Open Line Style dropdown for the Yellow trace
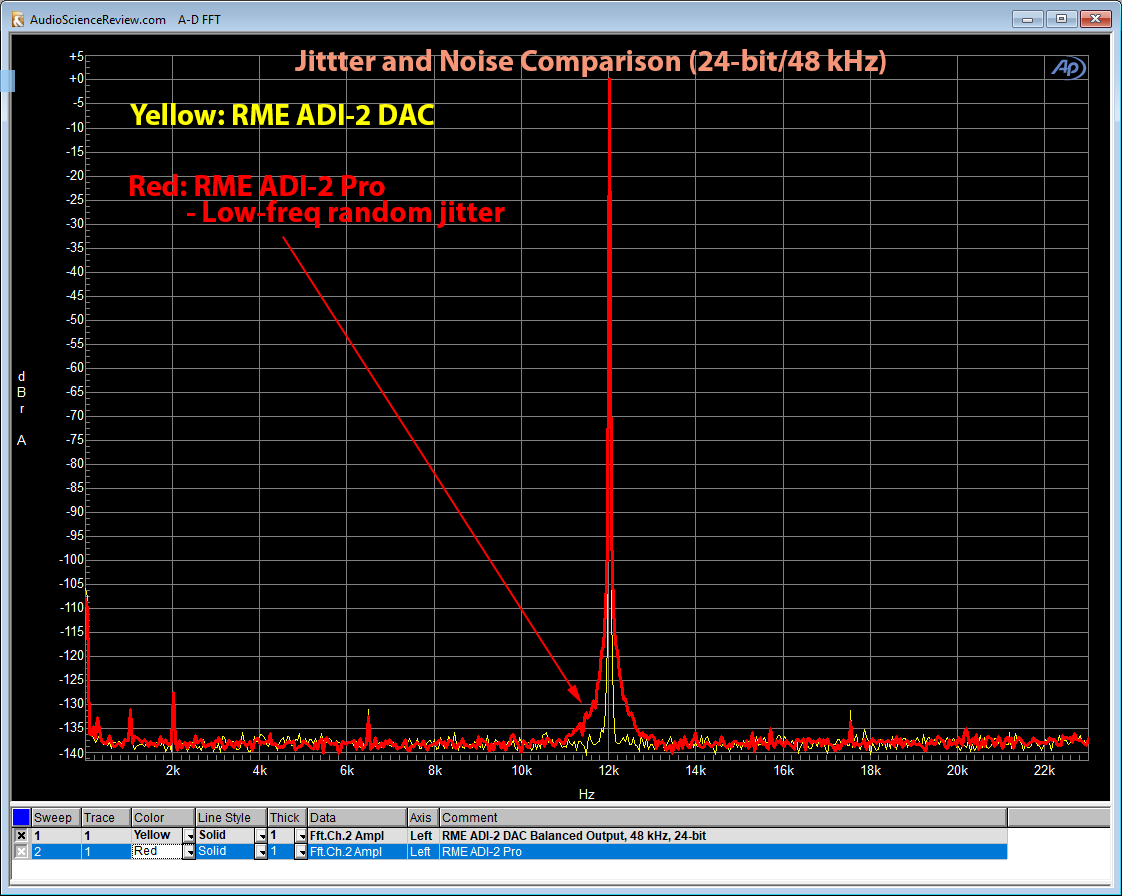1122x896 pixels. 261,835
